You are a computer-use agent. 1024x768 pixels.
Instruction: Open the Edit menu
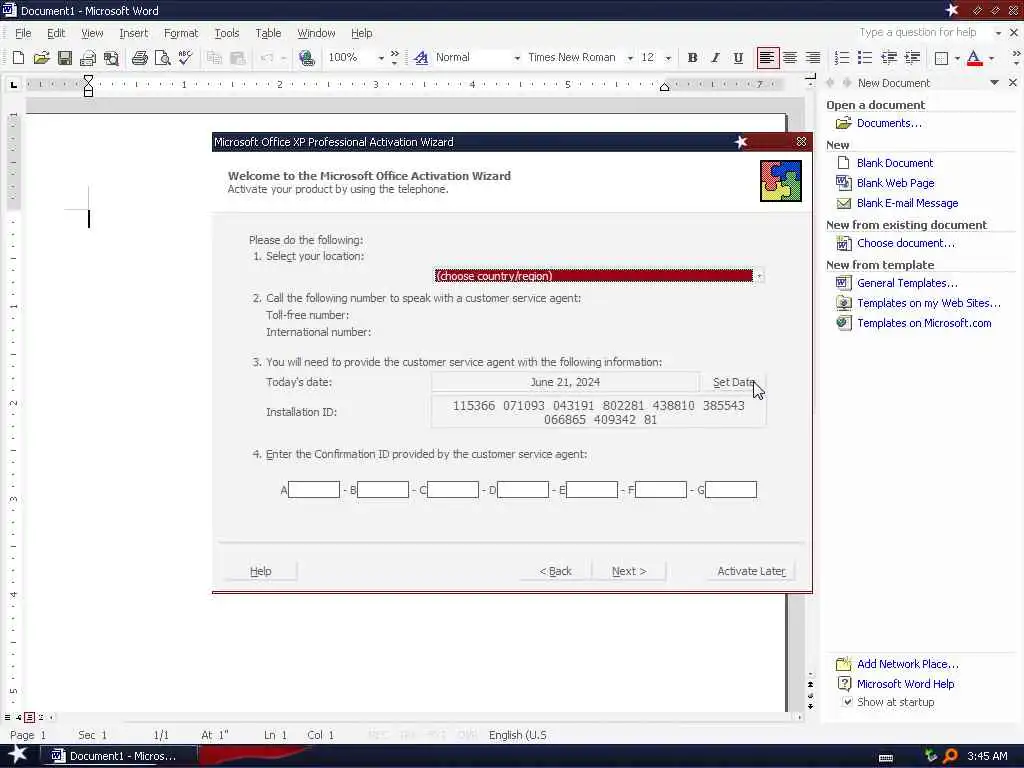56,33
